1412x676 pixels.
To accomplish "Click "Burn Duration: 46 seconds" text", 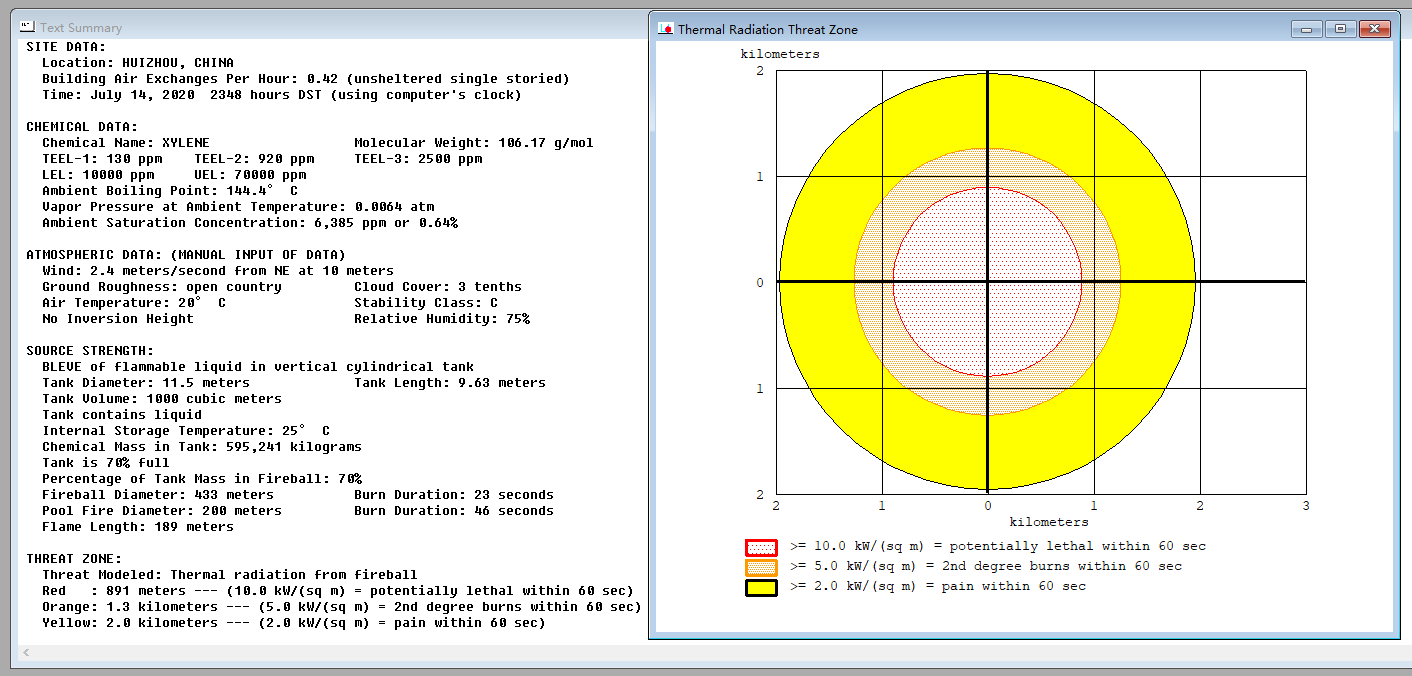I will (454, 511).
